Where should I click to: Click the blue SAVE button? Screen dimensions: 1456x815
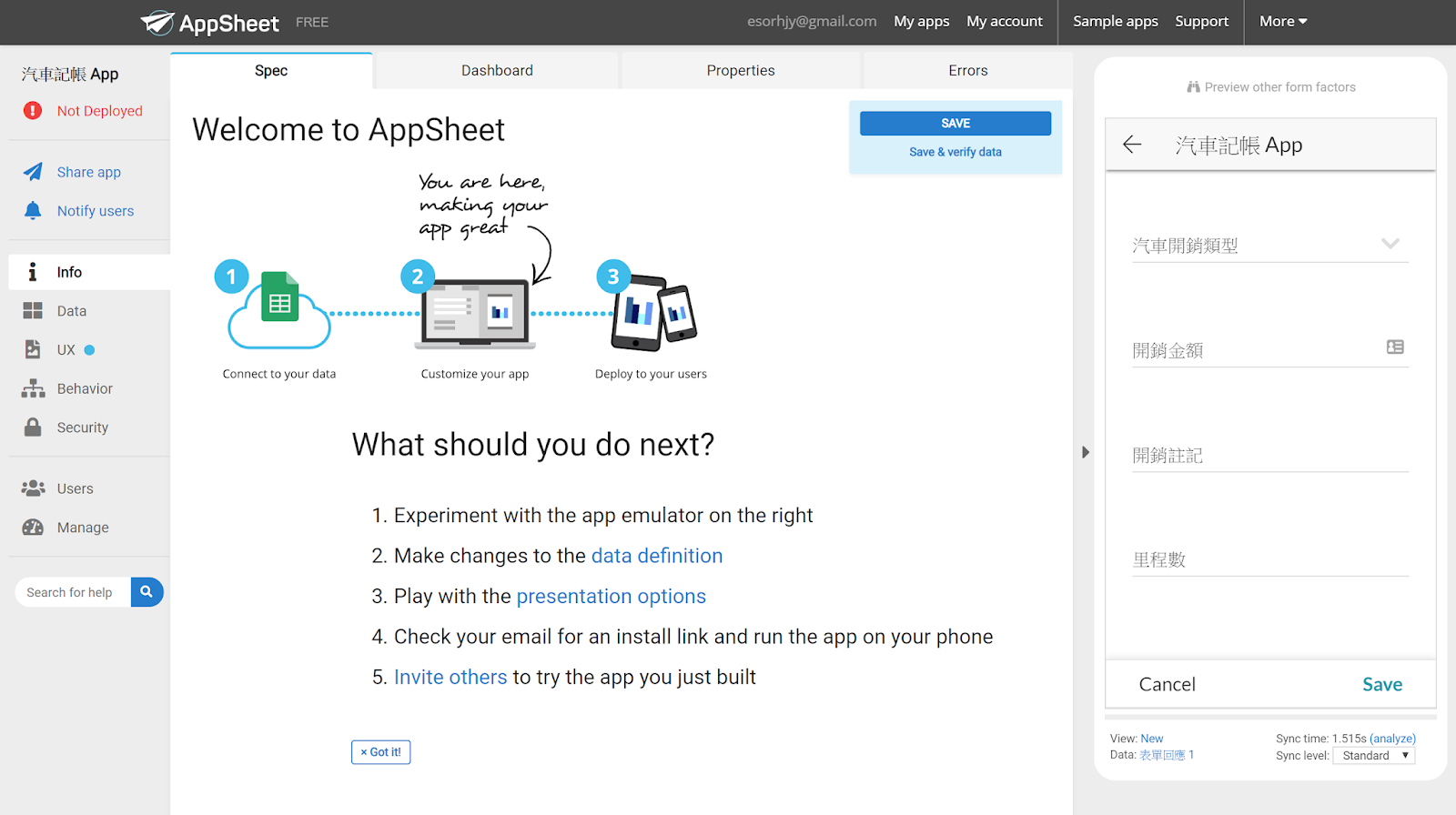coord(955,123)
